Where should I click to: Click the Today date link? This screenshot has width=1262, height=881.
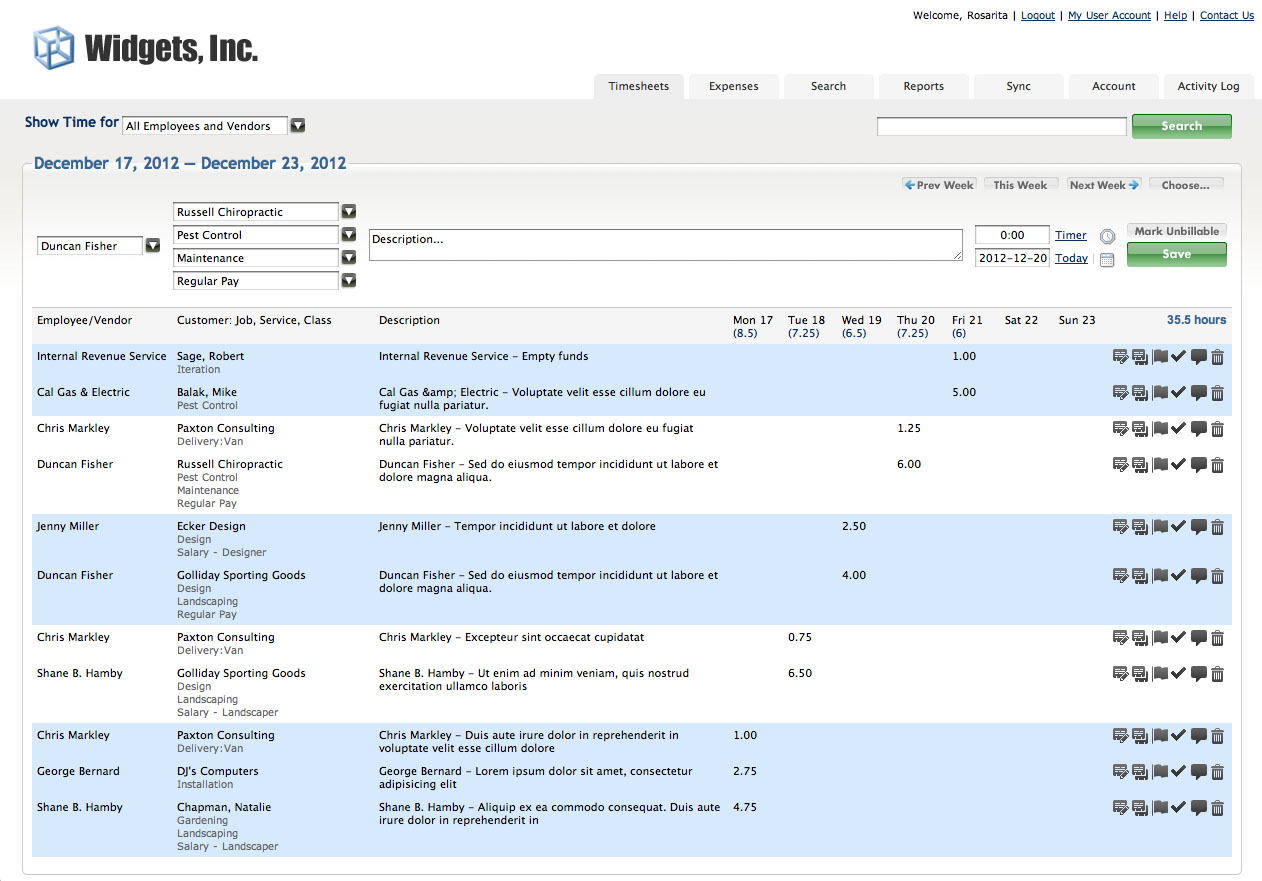point(1071,259)
